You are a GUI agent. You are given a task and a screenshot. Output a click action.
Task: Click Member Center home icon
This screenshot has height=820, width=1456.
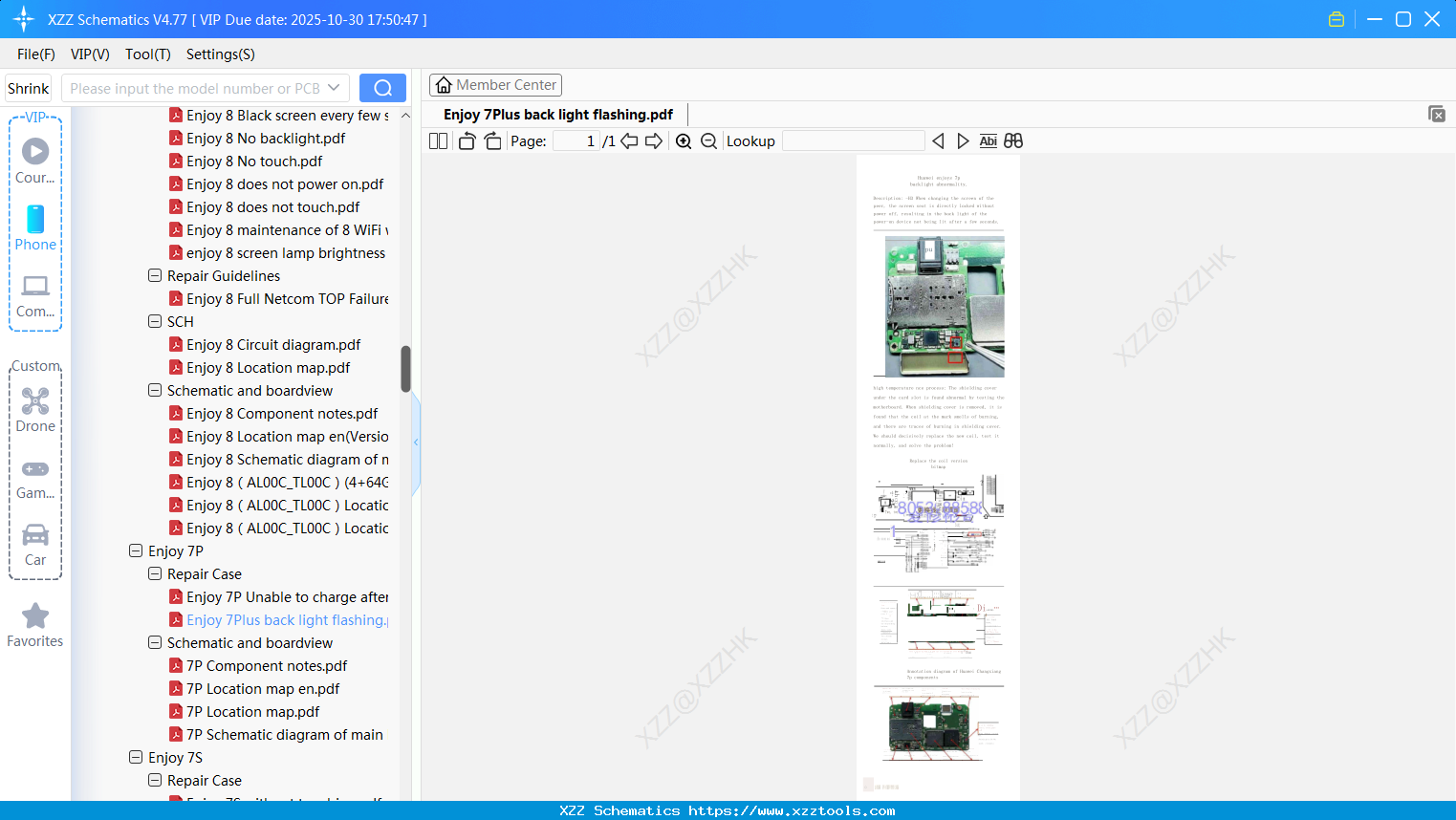[444, 85]
